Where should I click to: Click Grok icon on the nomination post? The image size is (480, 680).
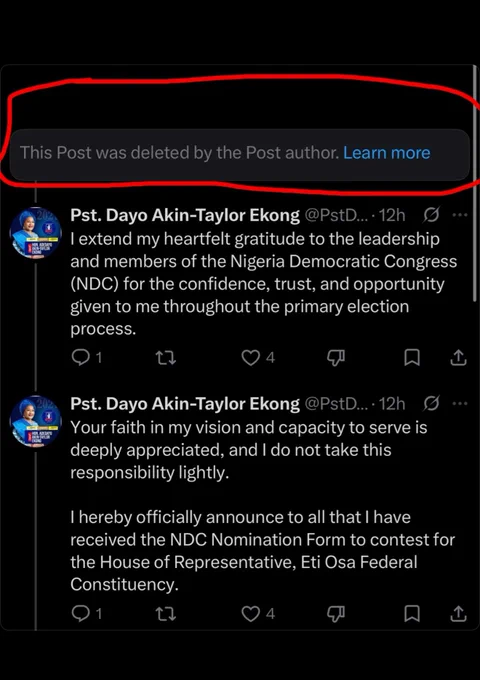(x=431, y=404)
